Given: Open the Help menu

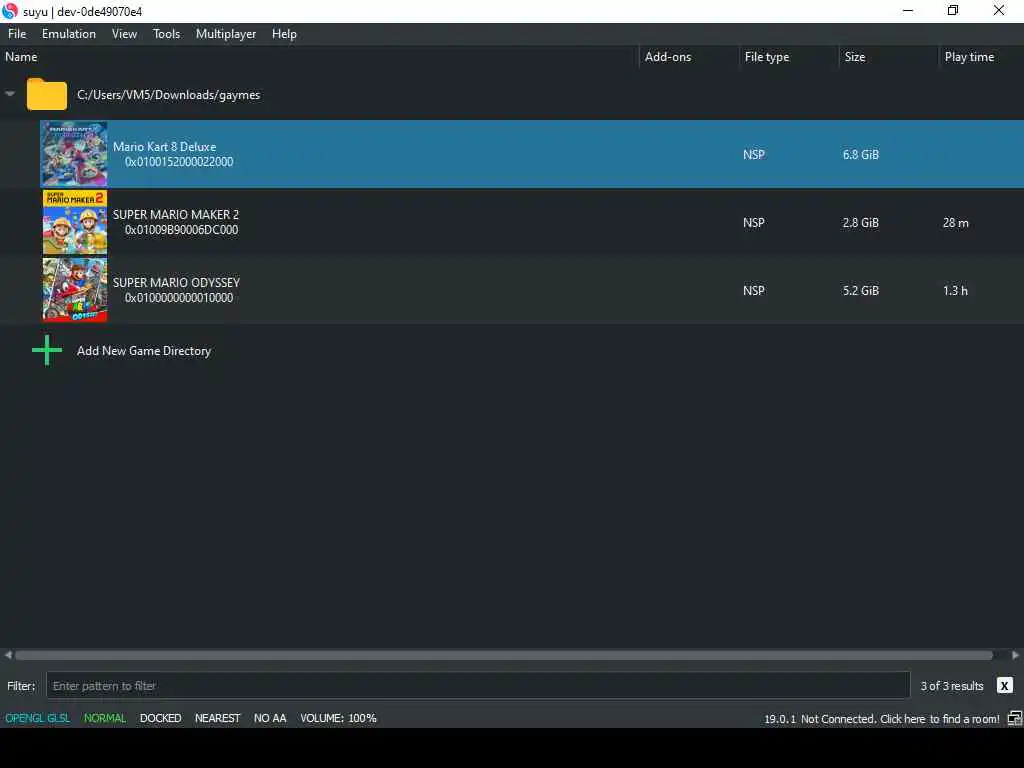Looking at the screenshot, I should 284,34.
